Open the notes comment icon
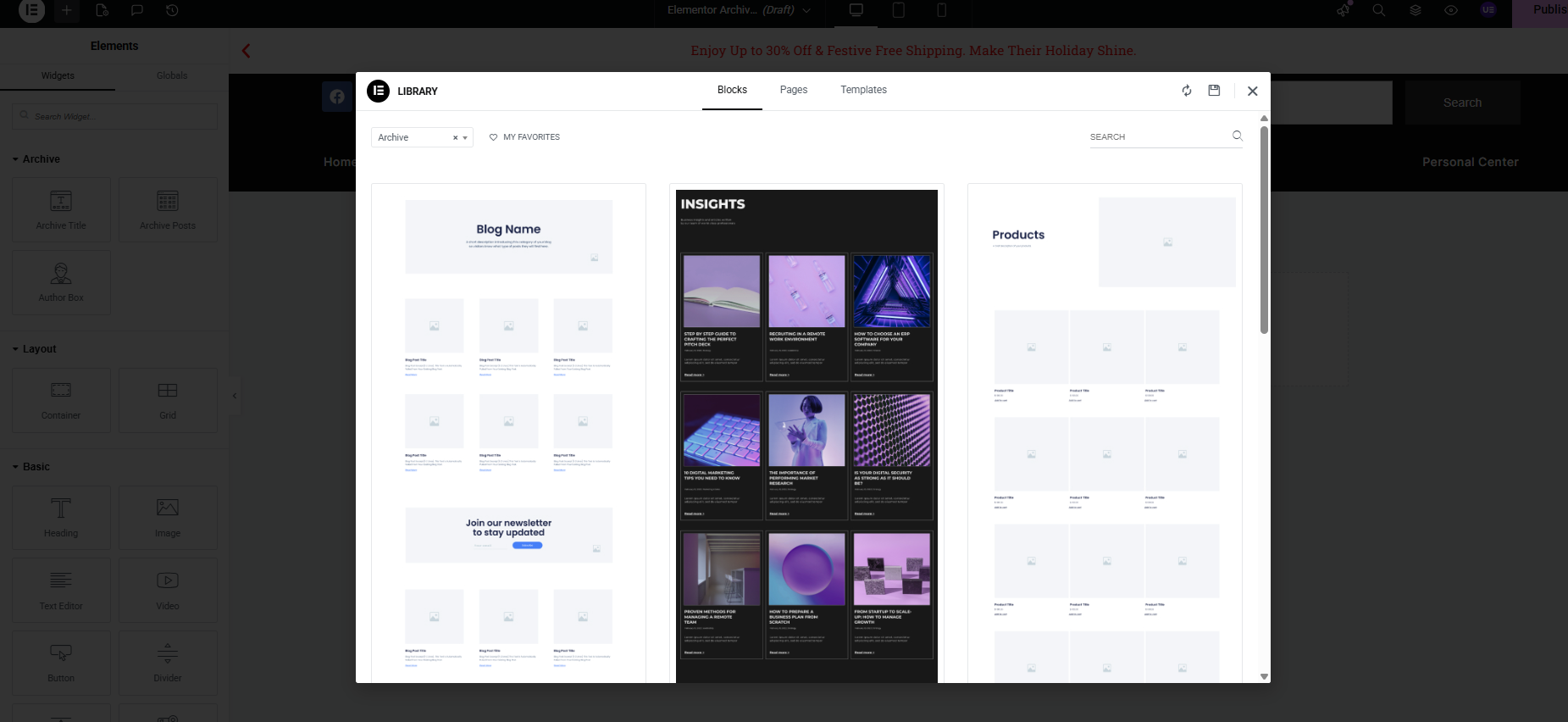 pos(137,10)
